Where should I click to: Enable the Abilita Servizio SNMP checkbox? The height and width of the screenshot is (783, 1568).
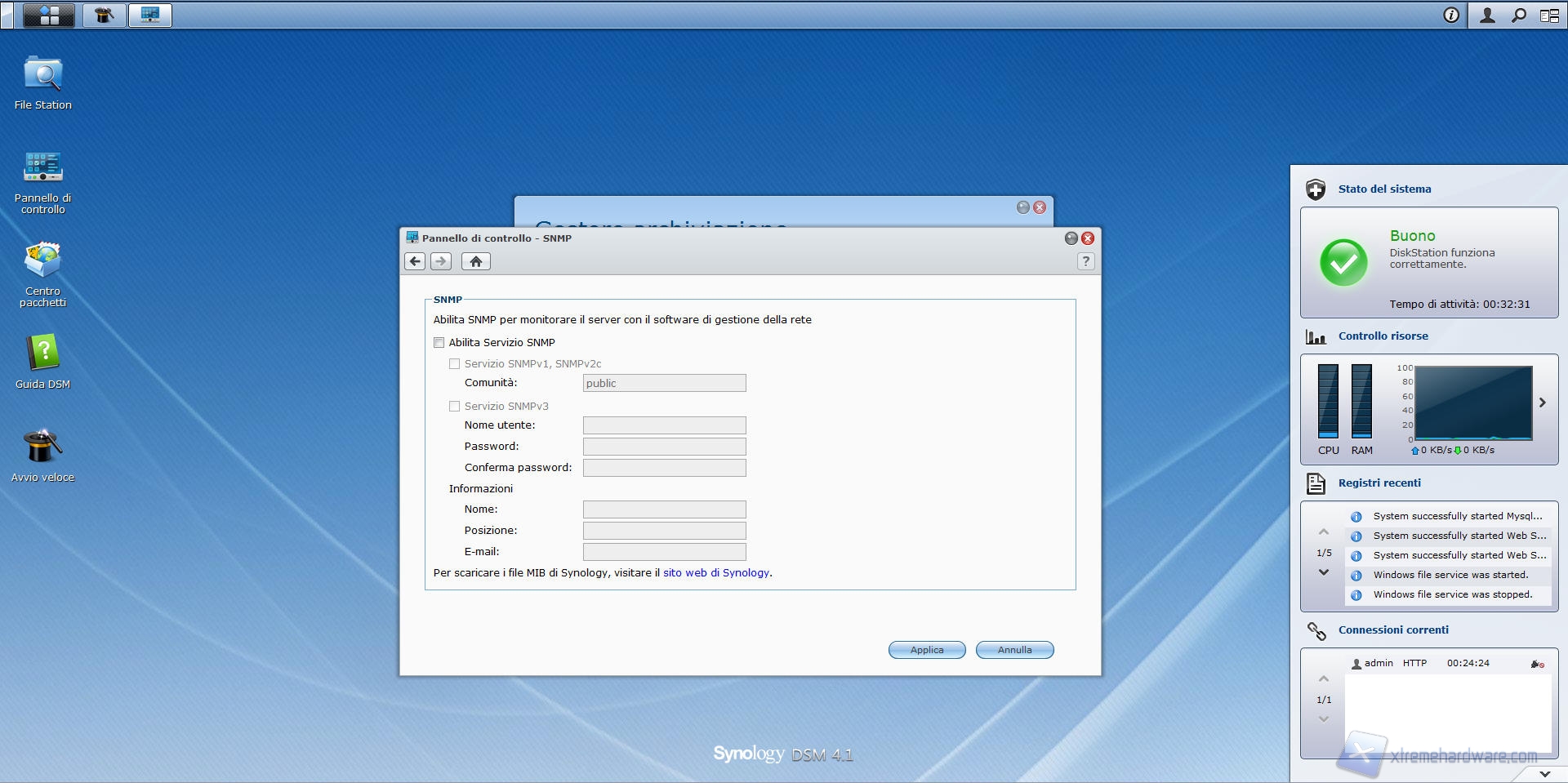coord(439,343)
